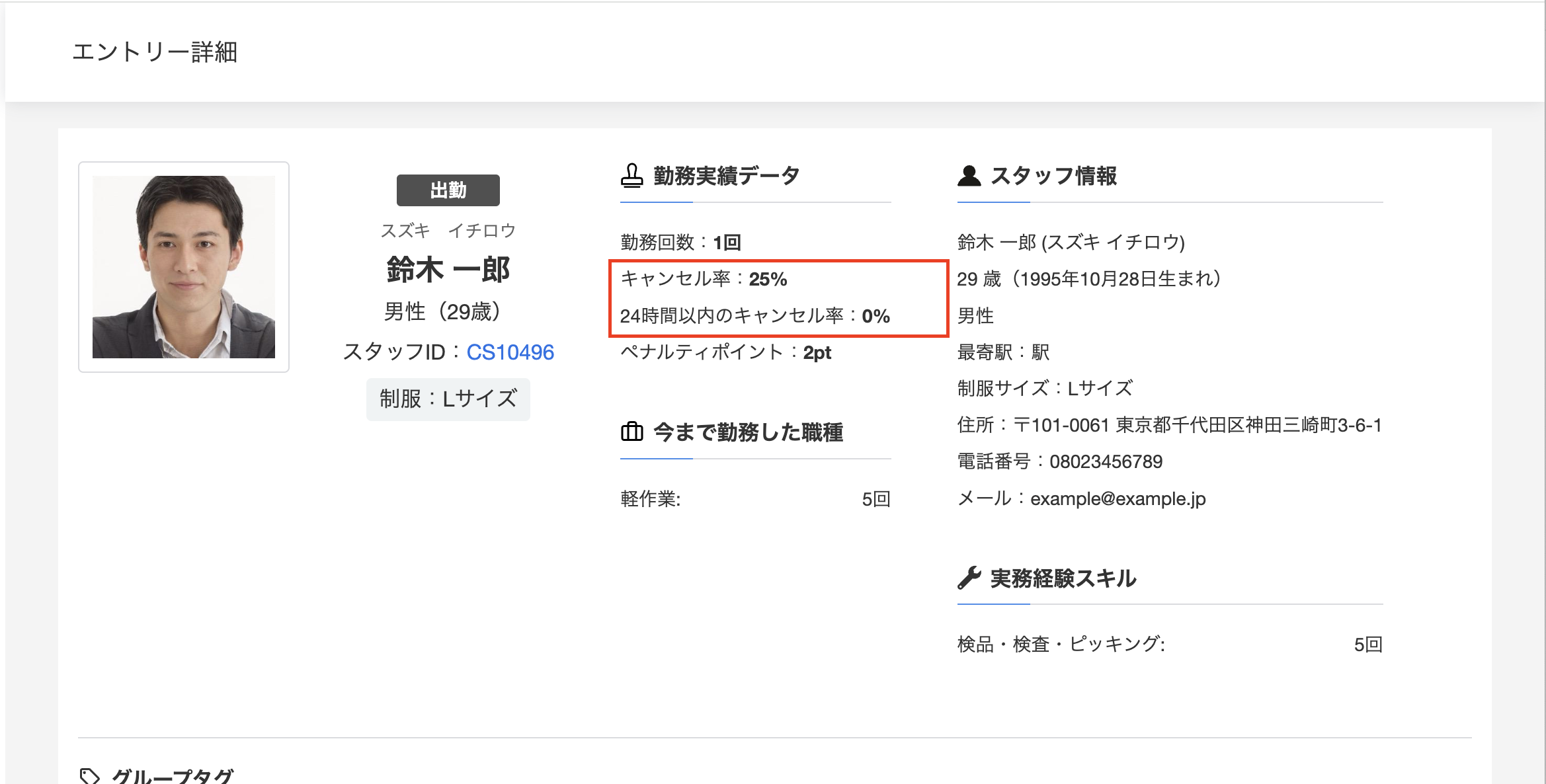Select the 勤務実績データ section heading
The height and width of the screenshot is (784, 1546).
click(726, 176)
